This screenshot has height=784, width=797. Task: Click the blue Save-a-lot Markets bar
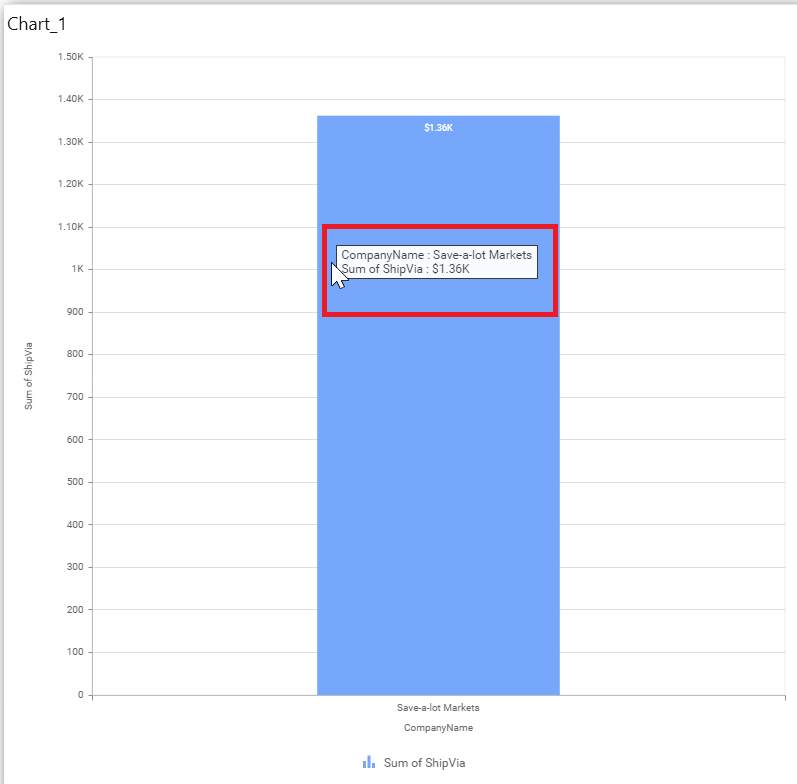438,405
